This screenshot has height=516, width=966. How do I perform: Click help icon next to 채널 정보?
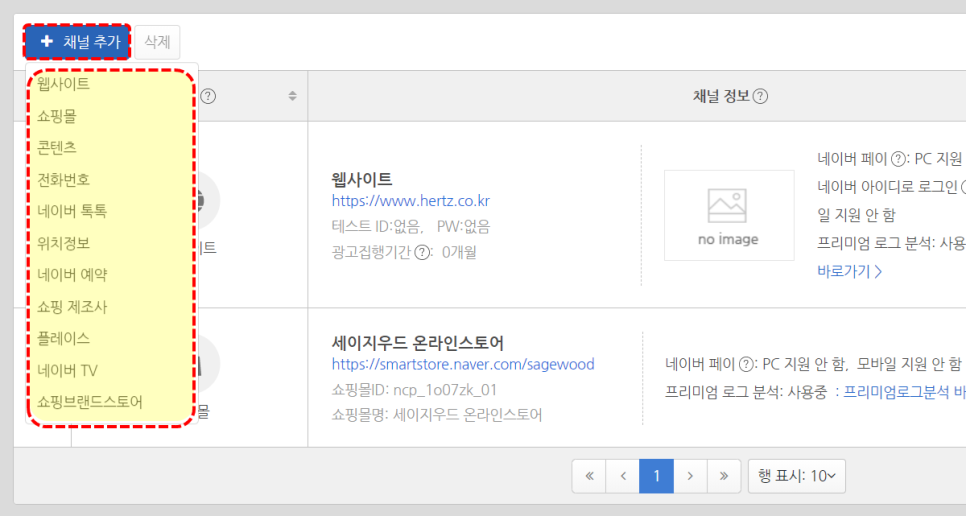pos(760,96)
